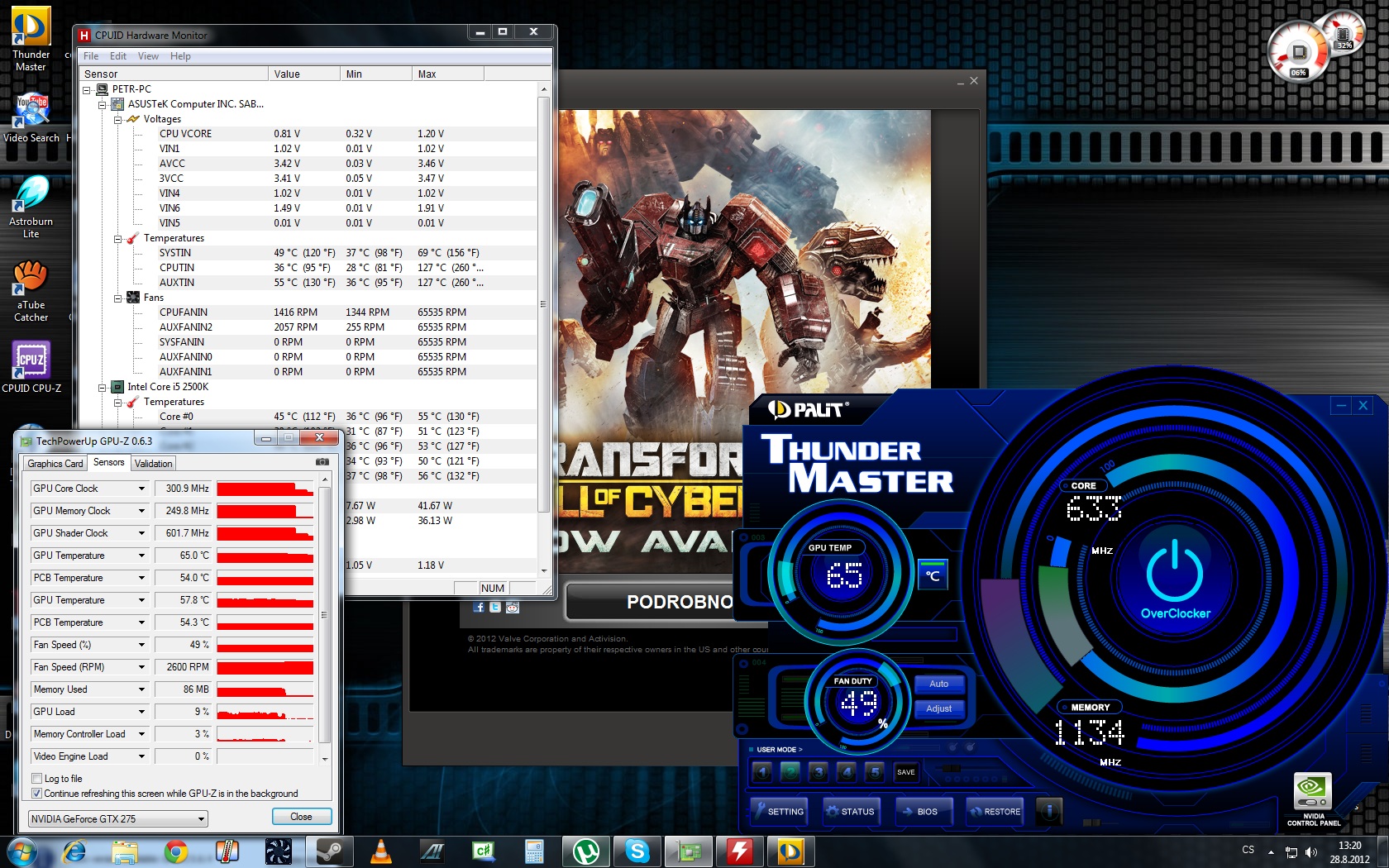Open STATUS in Thunder Master
The width and height of the screenshot is (1389, 868).
[x=851, y=812]
